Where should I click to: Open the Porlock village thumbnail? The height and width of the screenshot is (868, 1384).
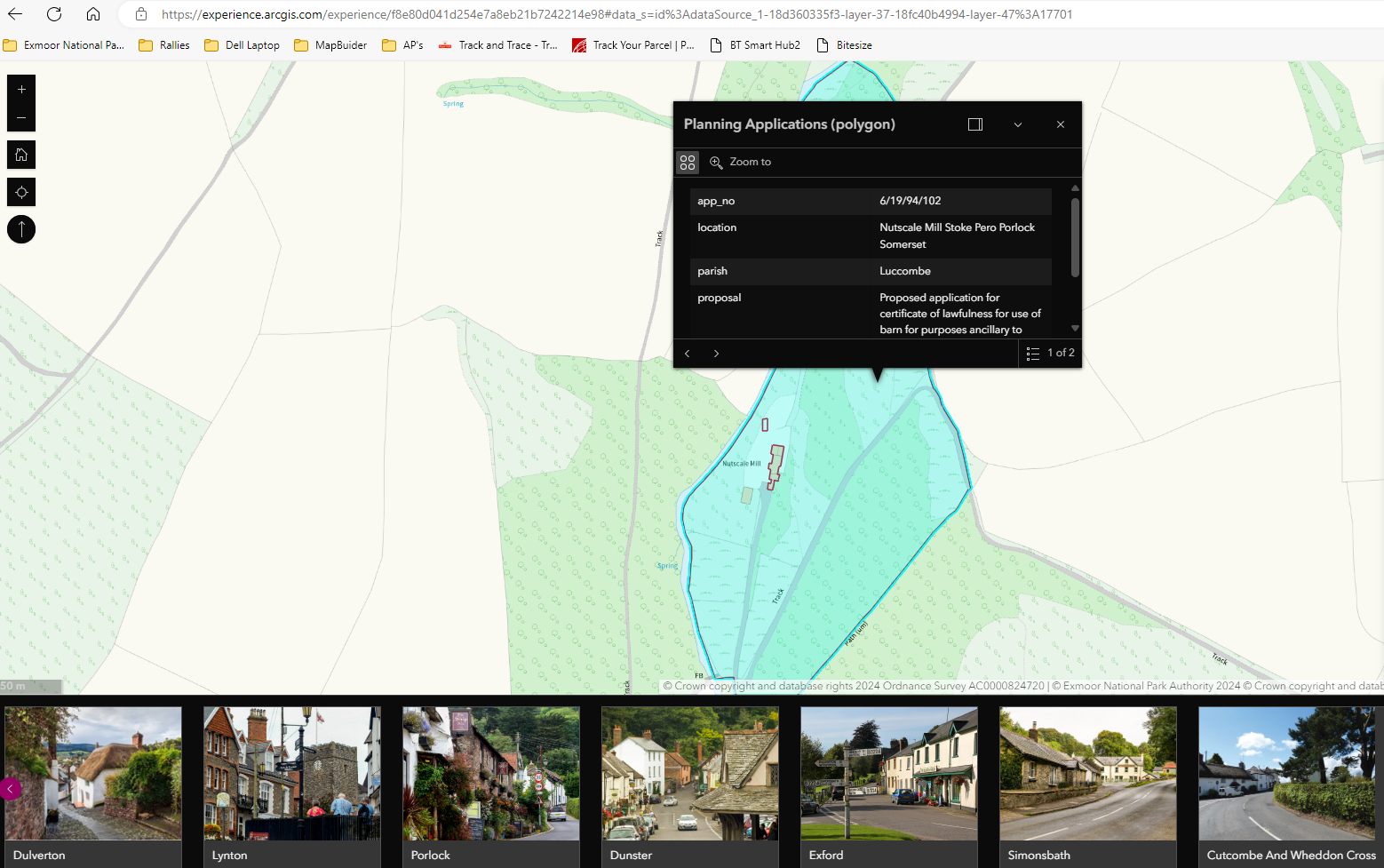tap(490, 774)
